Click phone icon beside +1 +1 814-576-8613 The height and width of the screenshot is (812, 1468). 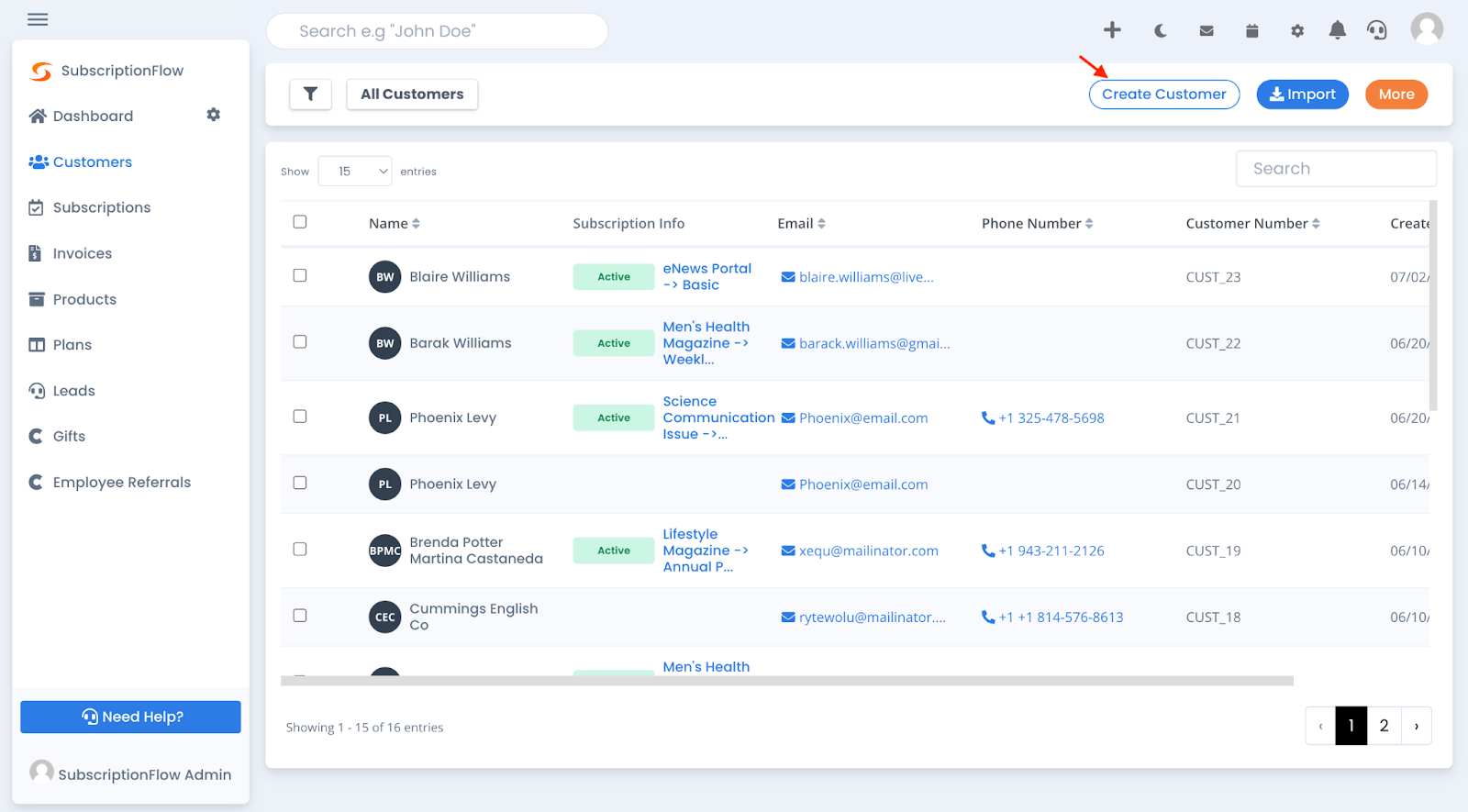tap(988, 617)
